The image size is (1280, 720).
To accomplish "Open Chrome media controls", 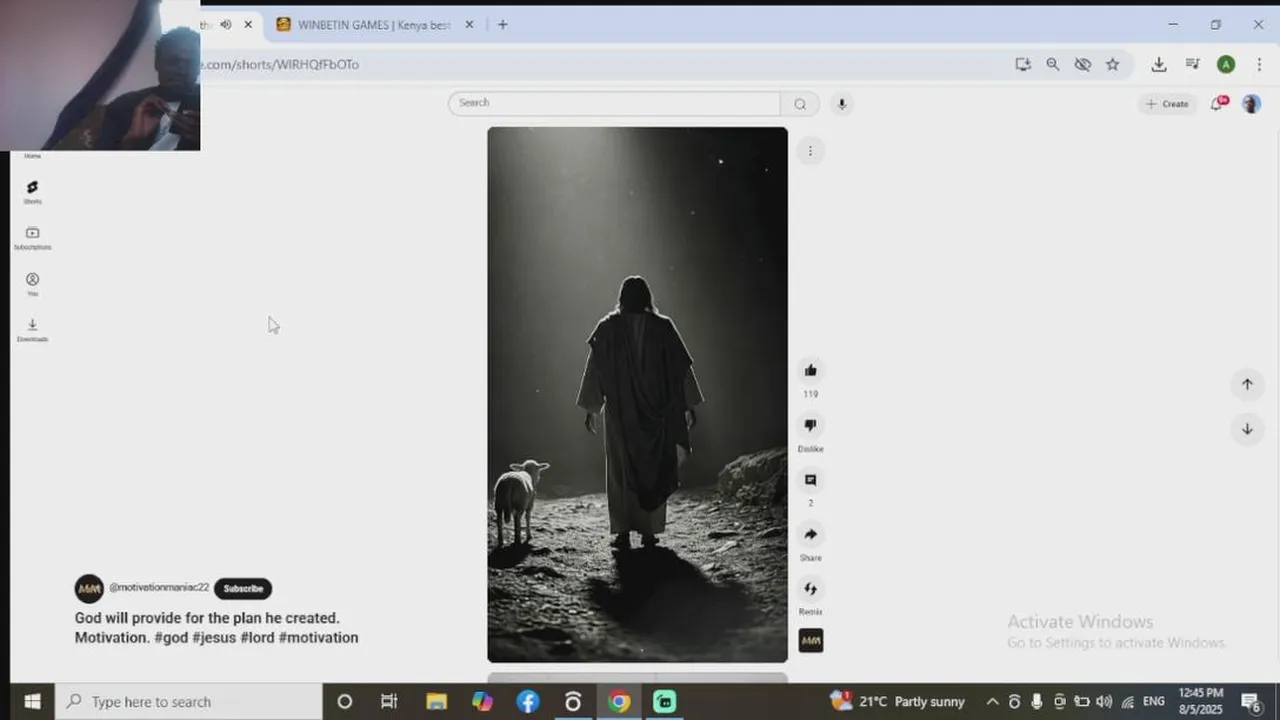I will pos(1193,64).
